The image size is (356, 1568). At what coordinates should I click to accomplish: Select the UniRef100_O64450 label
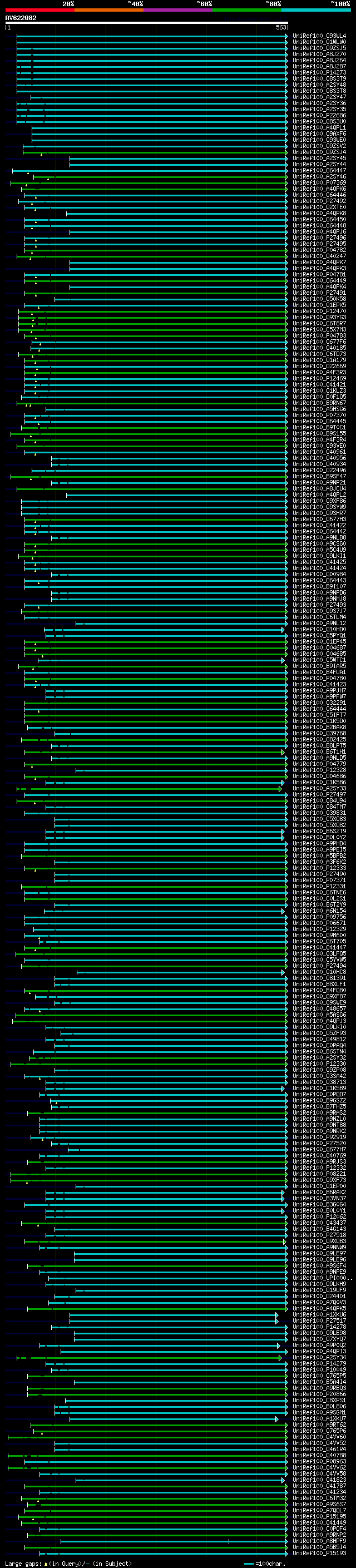319,219
